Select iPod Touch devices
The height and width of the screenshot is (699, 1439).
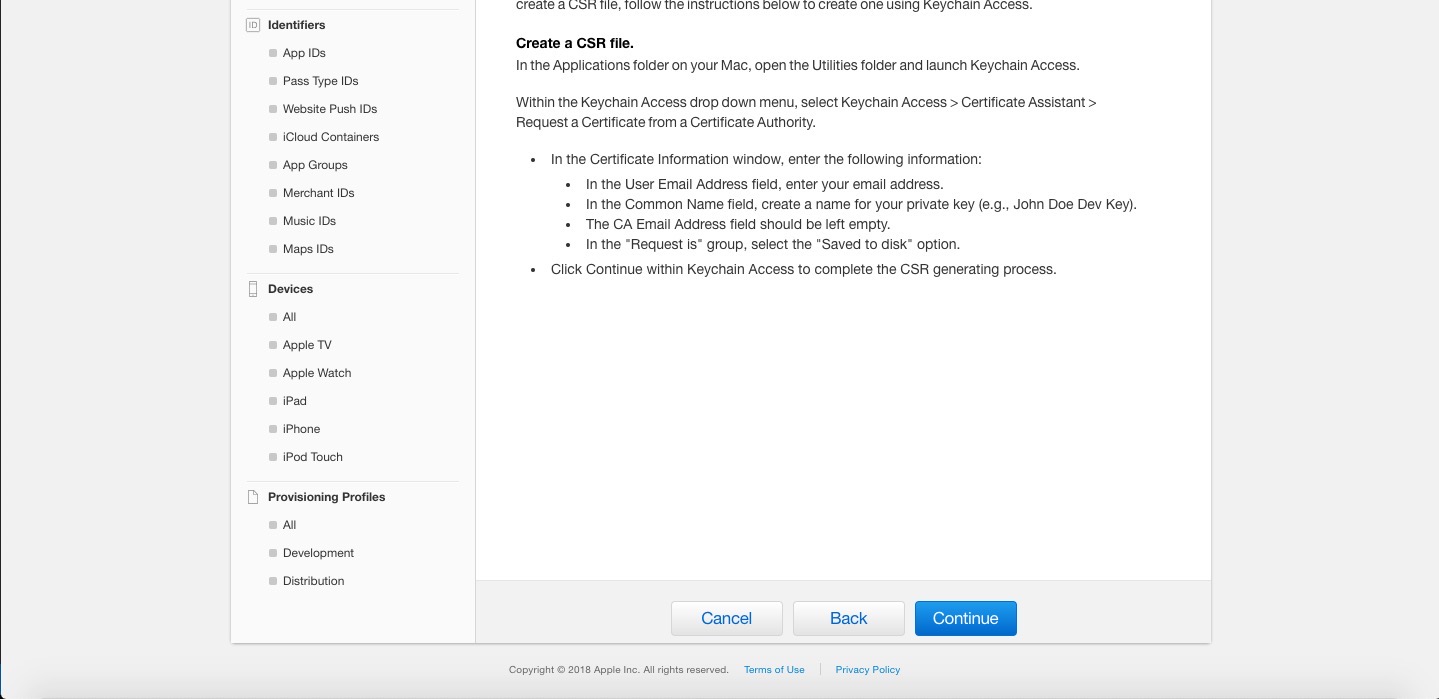pos(312,457)
